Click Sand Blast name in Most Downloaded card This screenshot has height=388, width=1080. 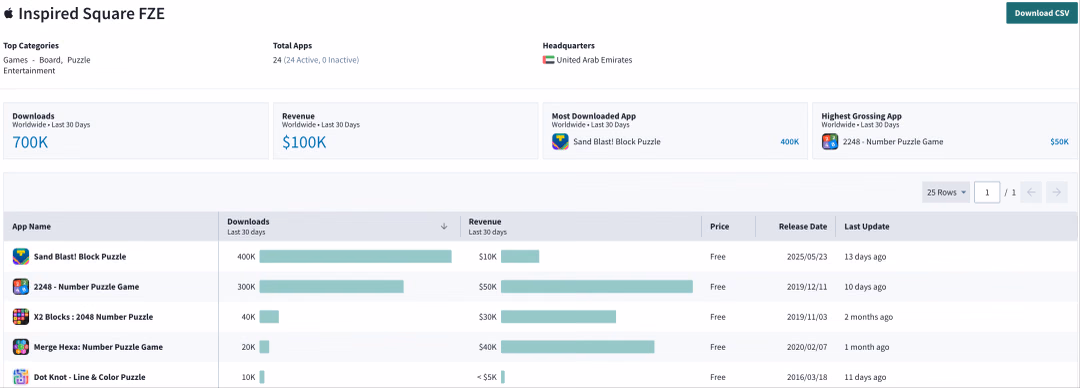pos(616,142)
